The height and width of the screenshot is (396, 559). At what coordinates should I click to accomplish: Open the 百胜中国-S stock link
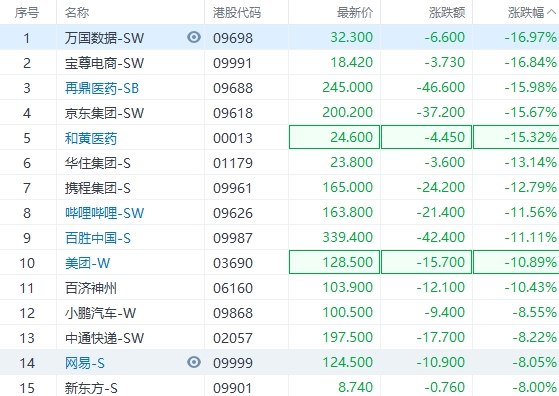pos(98,238)
